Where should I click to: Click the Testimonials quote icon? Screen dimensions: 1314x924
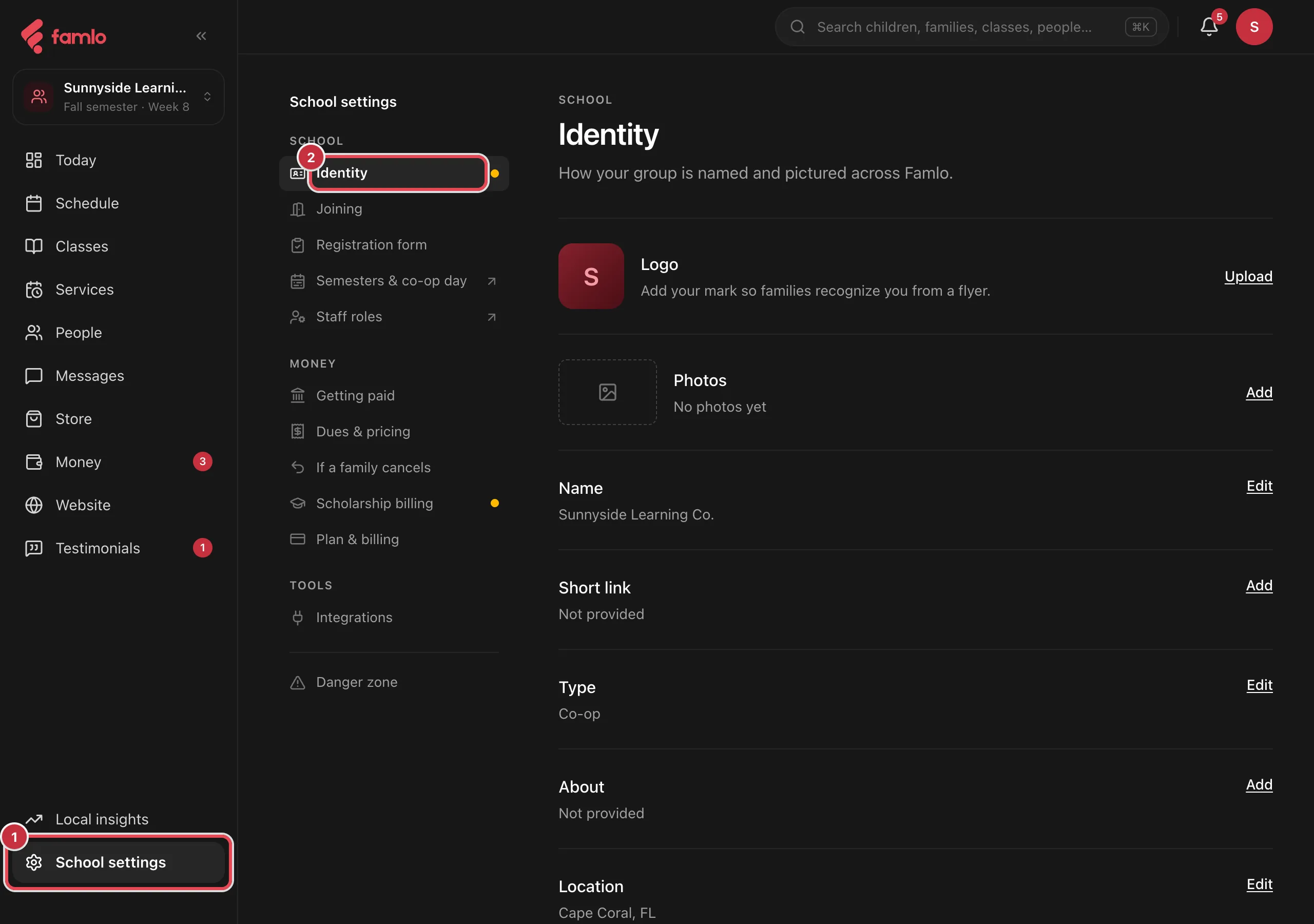pos(34,548)
